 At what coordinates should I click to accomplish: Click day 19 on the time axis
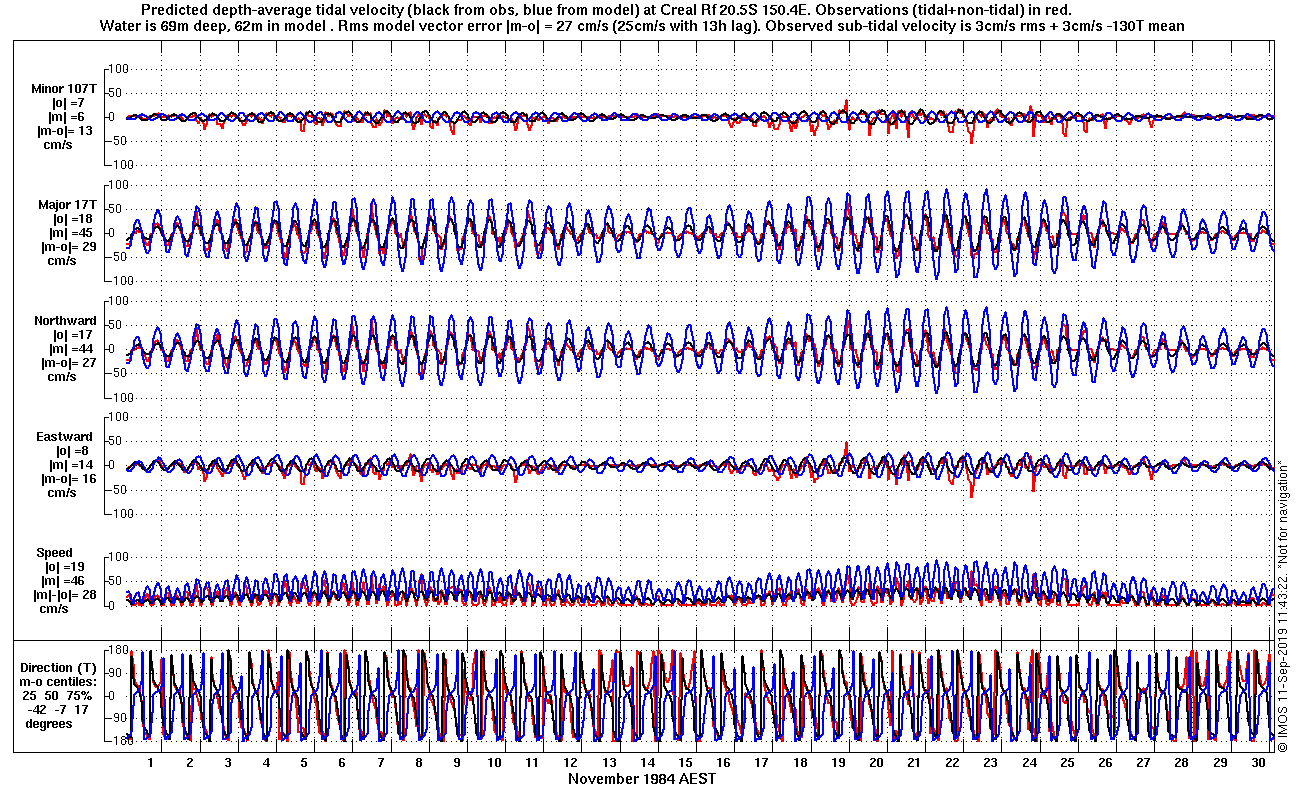(x=838, y=762)
